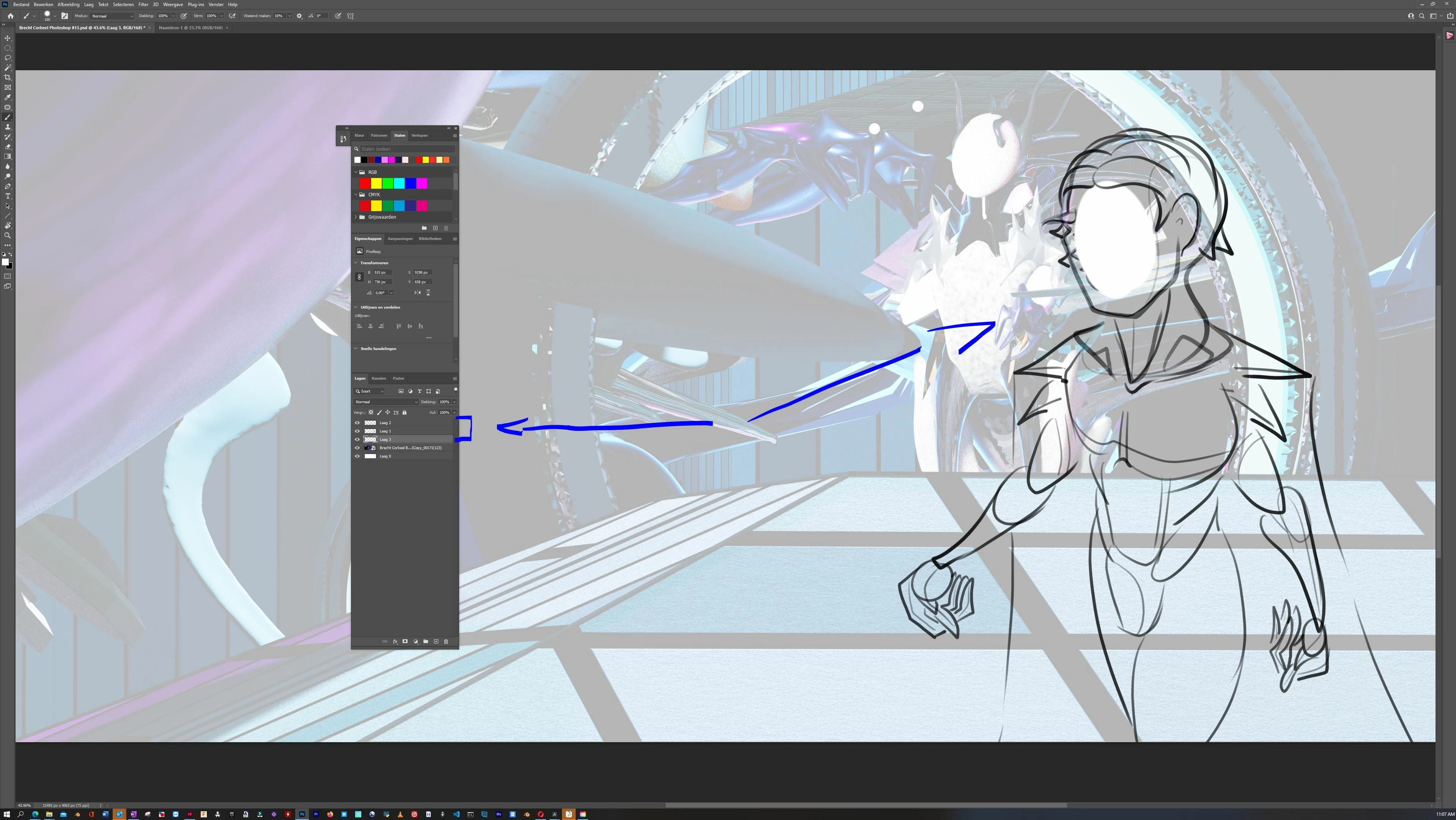The image size is (1456, 820).
Task: Select the Horizontal Type tool
Action: [x=7, y=196]
